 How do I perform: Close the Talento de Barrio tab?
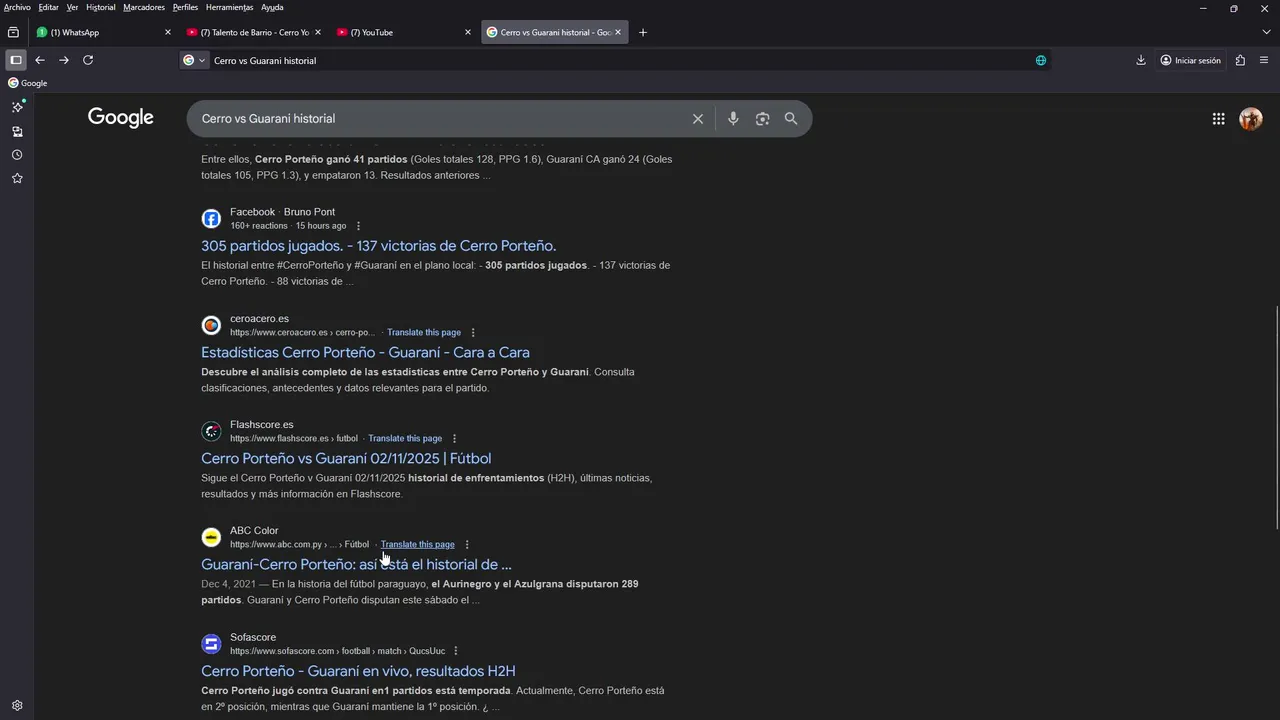point(318,32)
